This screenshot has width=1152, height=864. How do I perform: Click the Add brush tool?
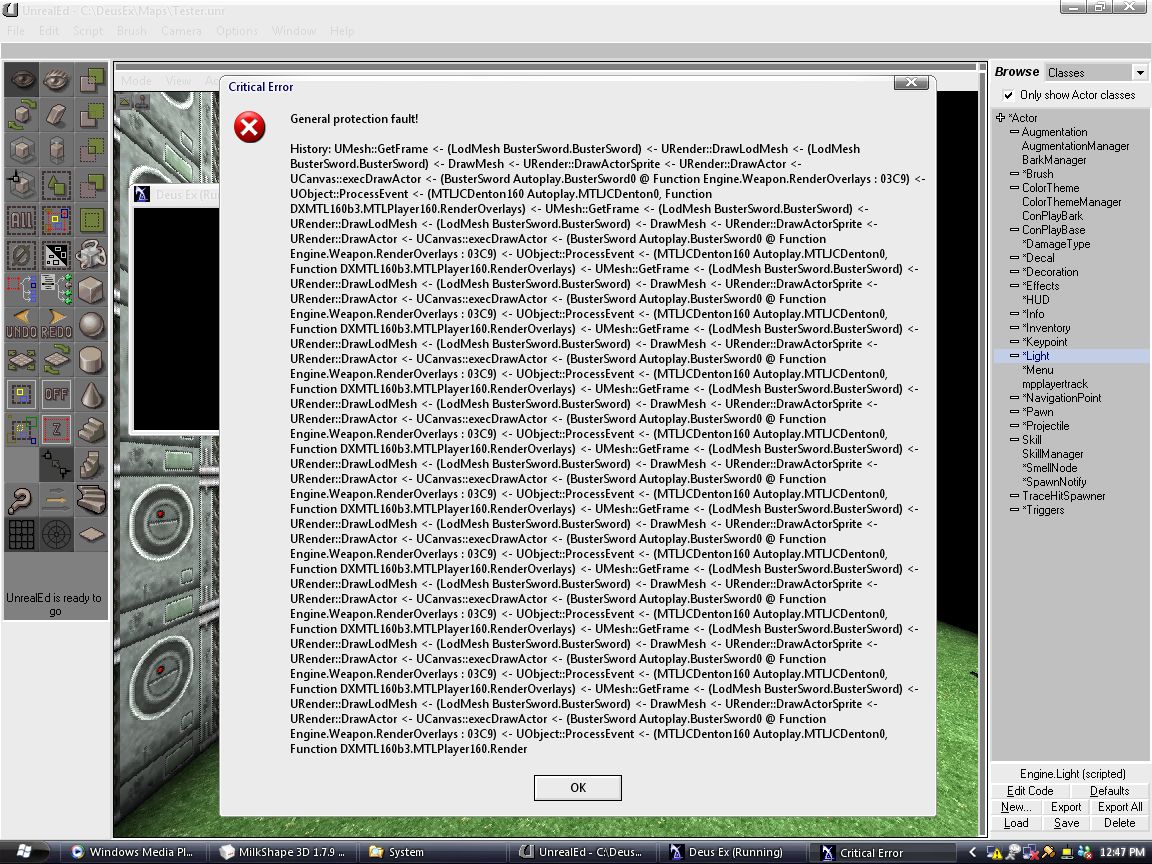pyautogui.click(x=92, y=79)
